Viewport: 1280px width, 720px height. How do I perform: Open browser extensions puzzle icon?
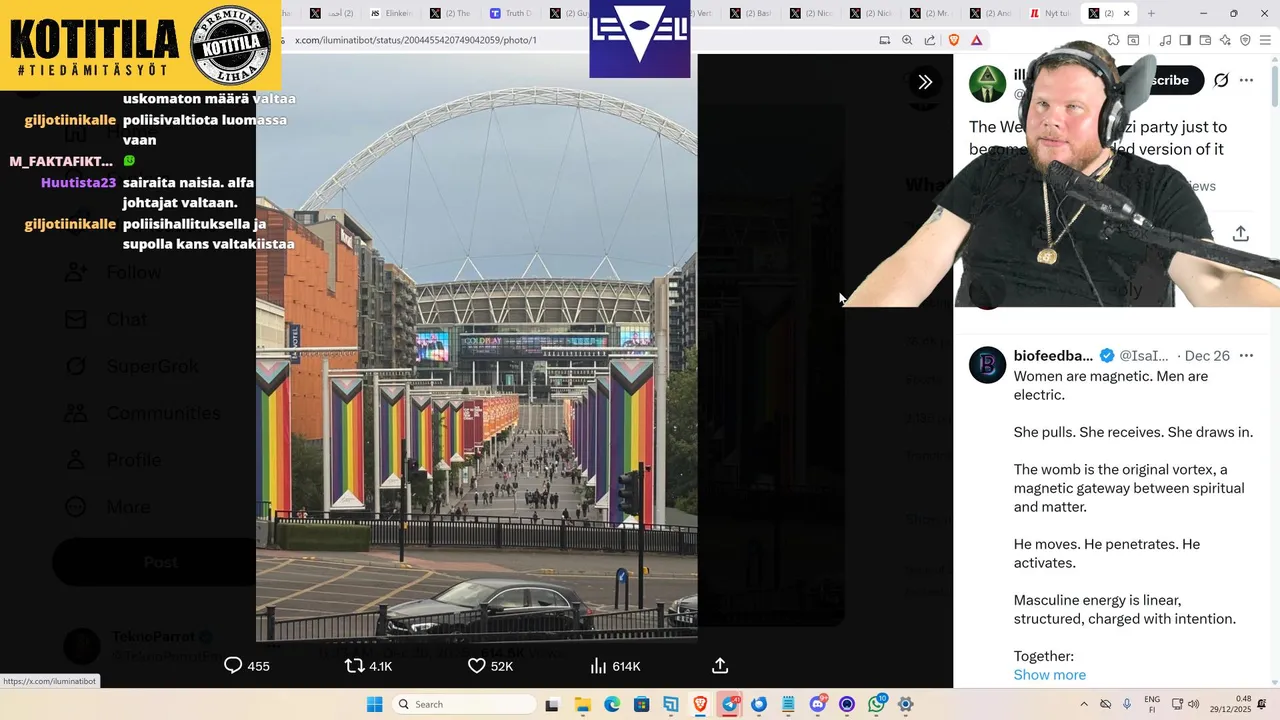pos(1113,40)
